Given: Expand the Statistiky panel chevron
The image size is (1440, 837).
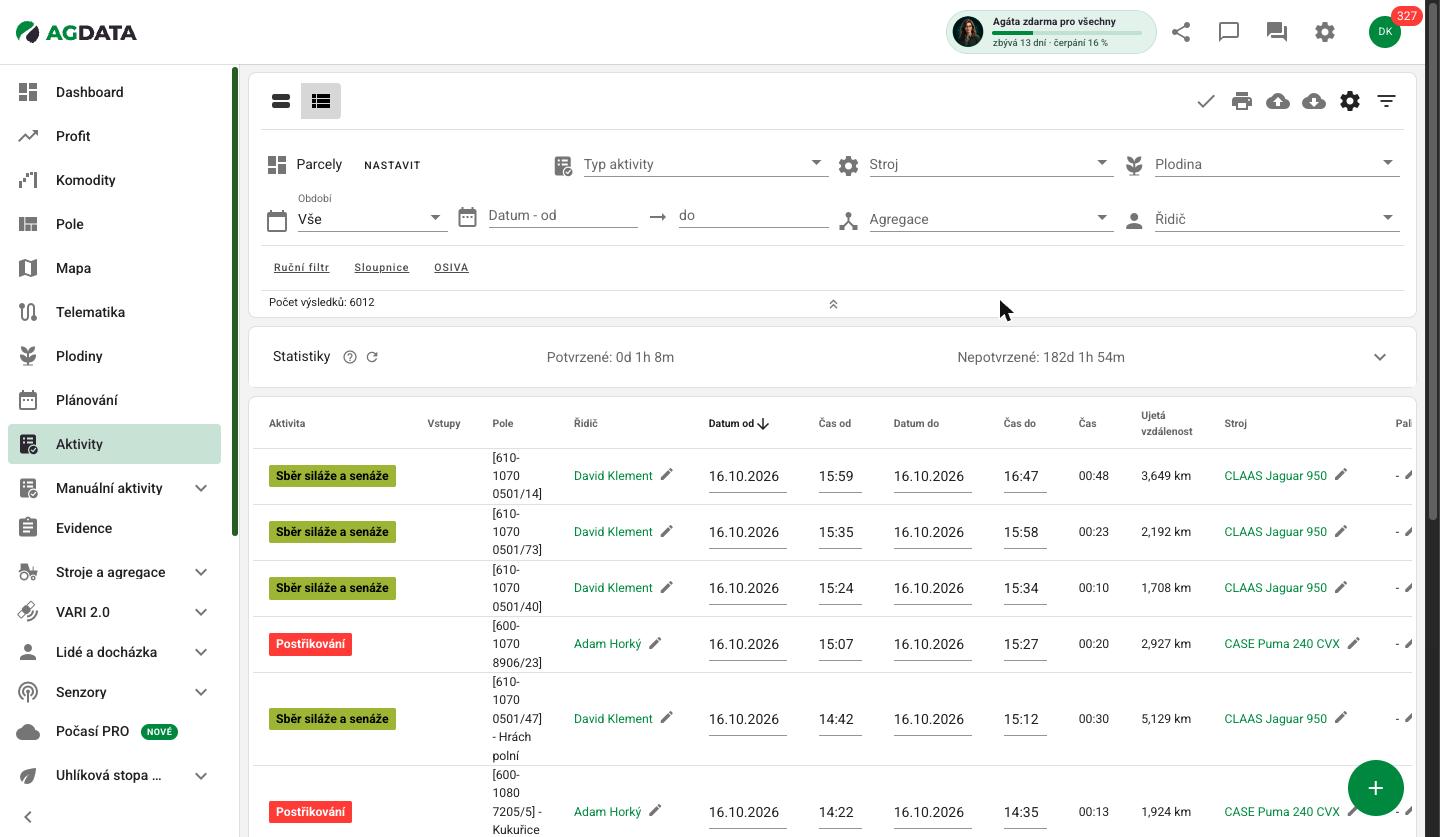Looking at the screenshot, I should coord(1380,357).
